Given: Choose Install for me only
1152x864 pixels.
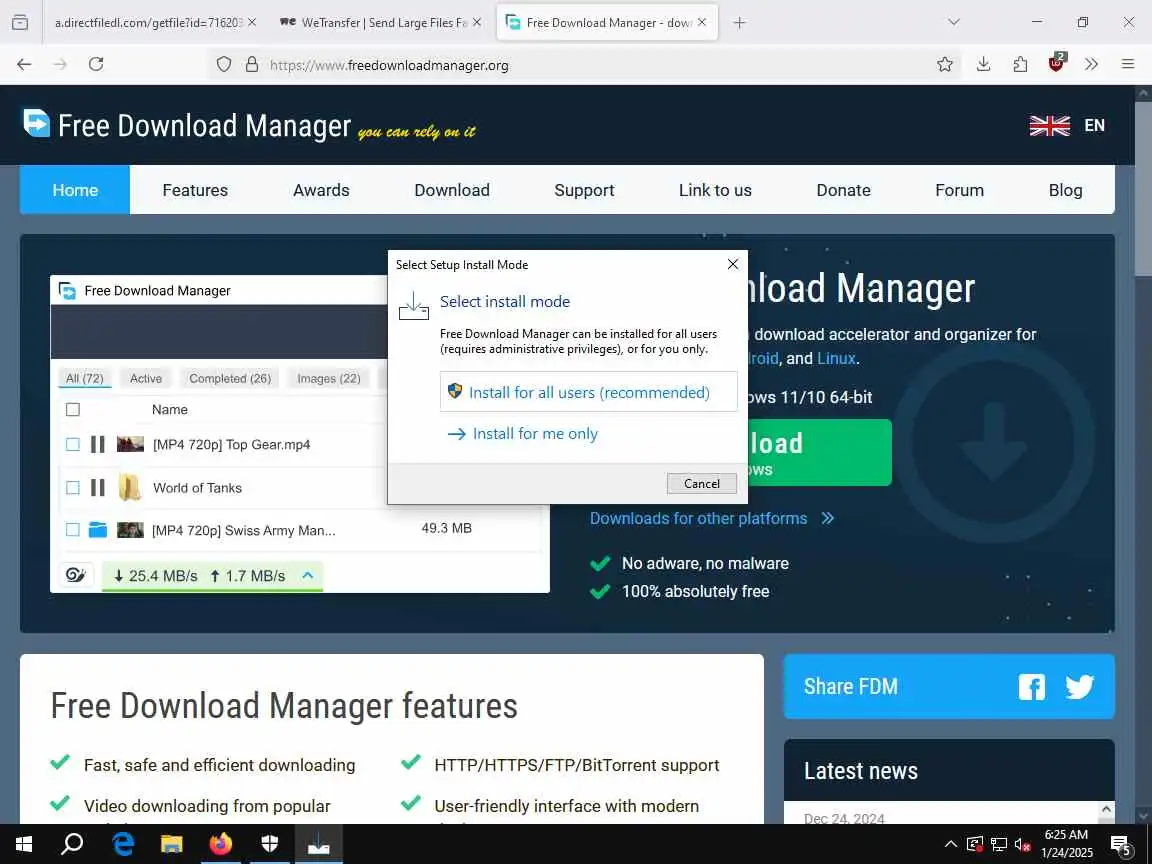Looking at the screenshot, I should 535,433.
